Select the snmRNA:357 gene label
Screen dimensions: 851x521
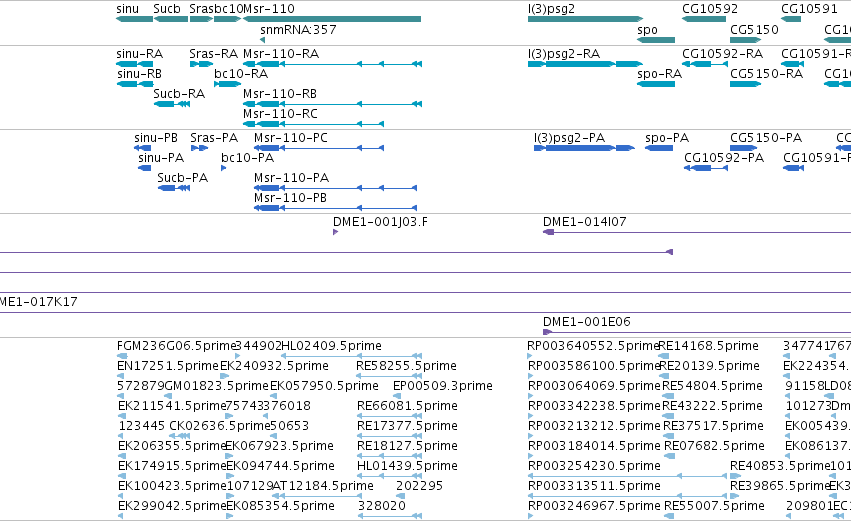pyautogui.click(x=299, y=29)
